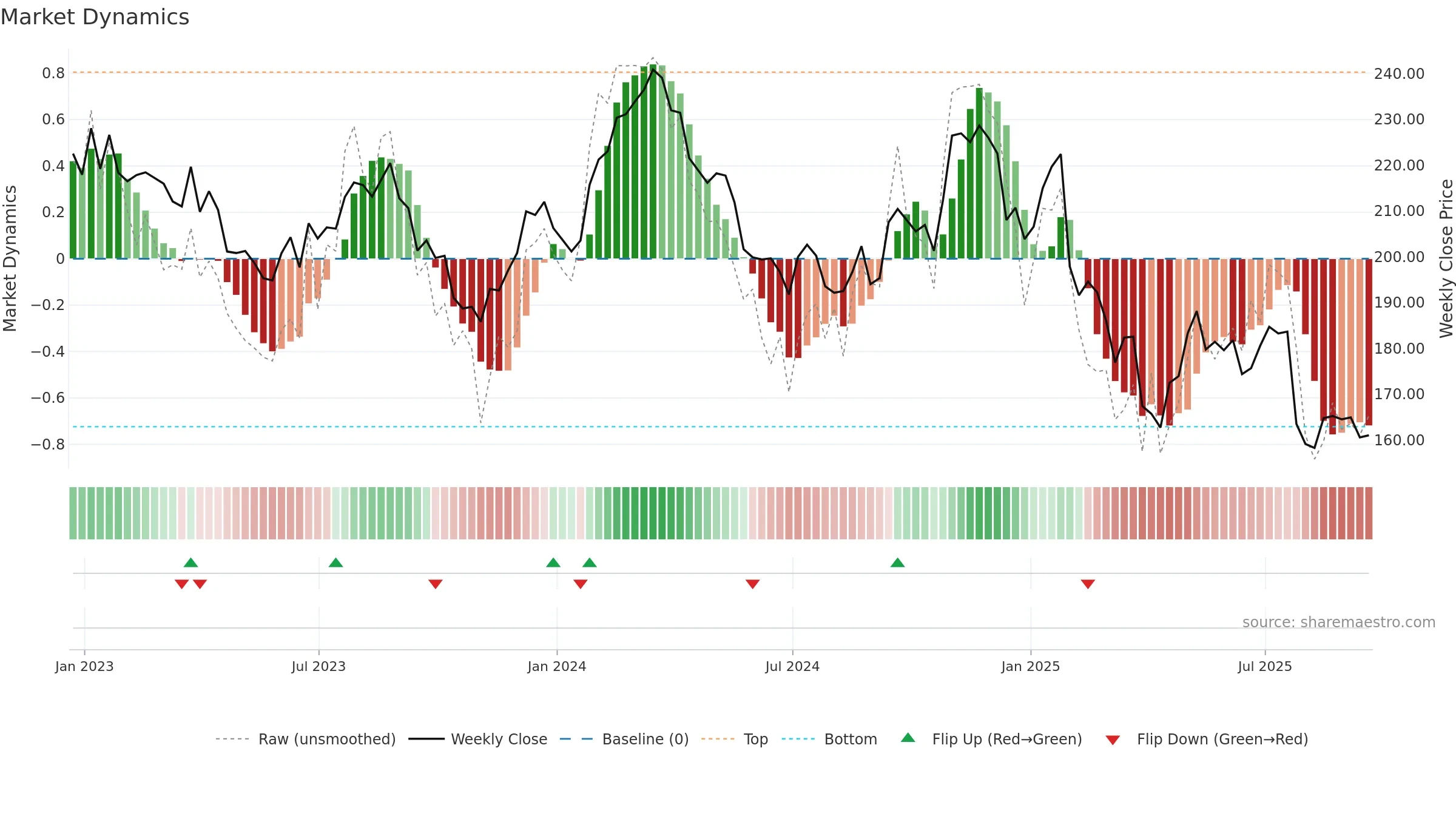This screenshot has height=819, width=1456.
Task: Click the Bottom legend label
Action: coord(851,739)
